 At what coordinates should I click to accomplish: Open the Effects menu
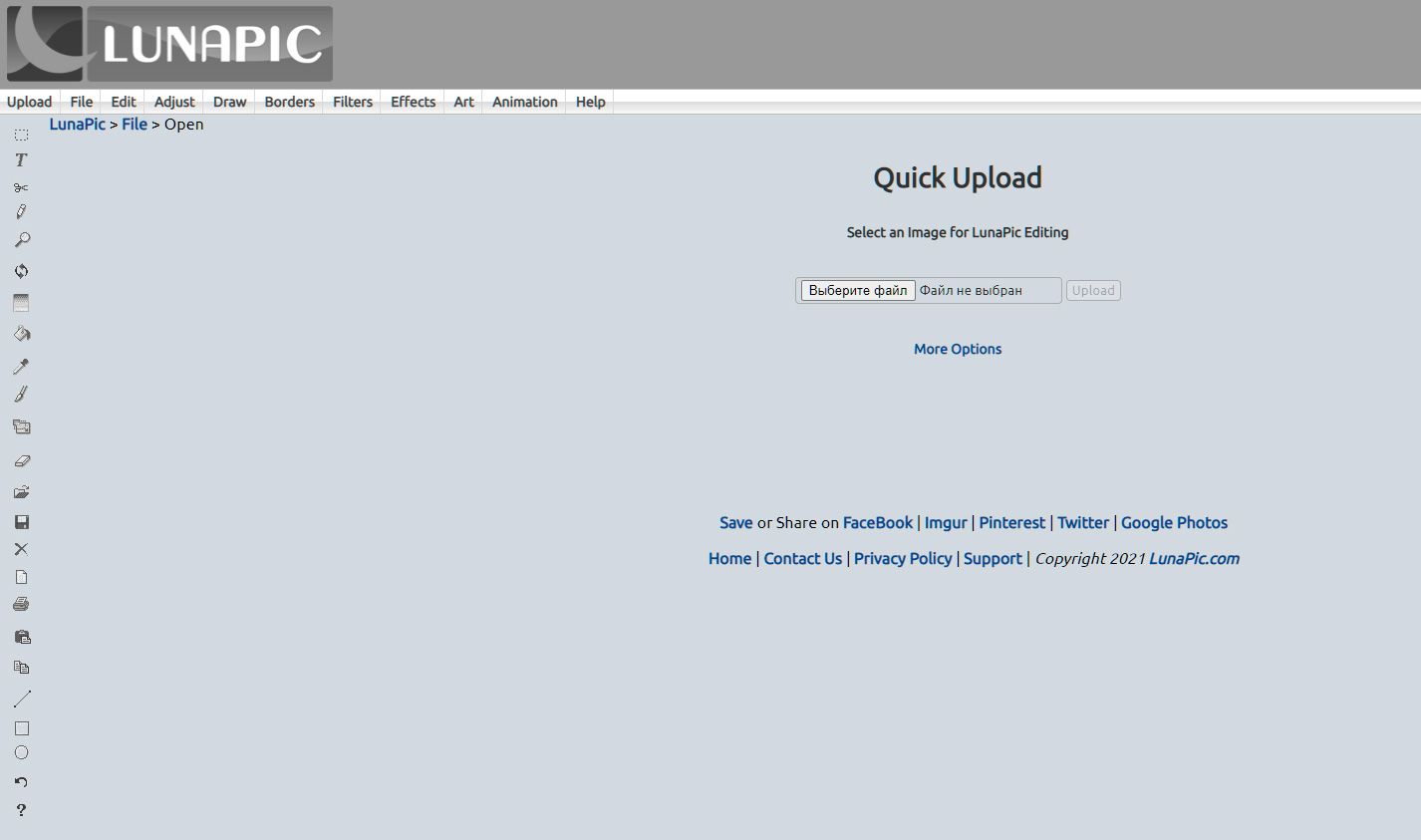(413, 102)
